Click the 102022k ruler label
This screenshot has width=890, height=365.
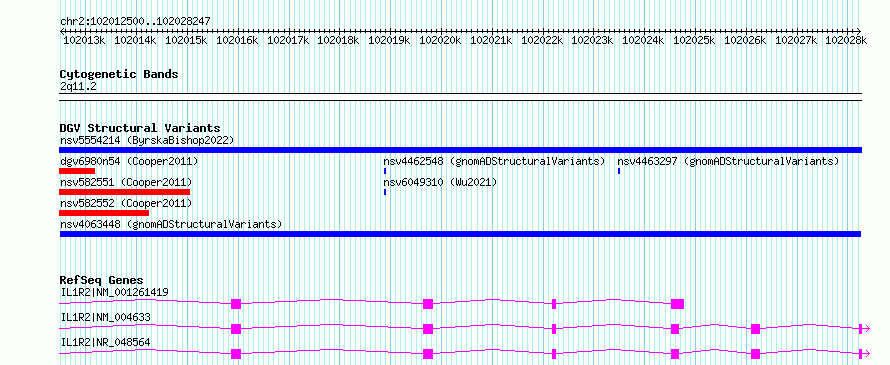coord(542,40)
